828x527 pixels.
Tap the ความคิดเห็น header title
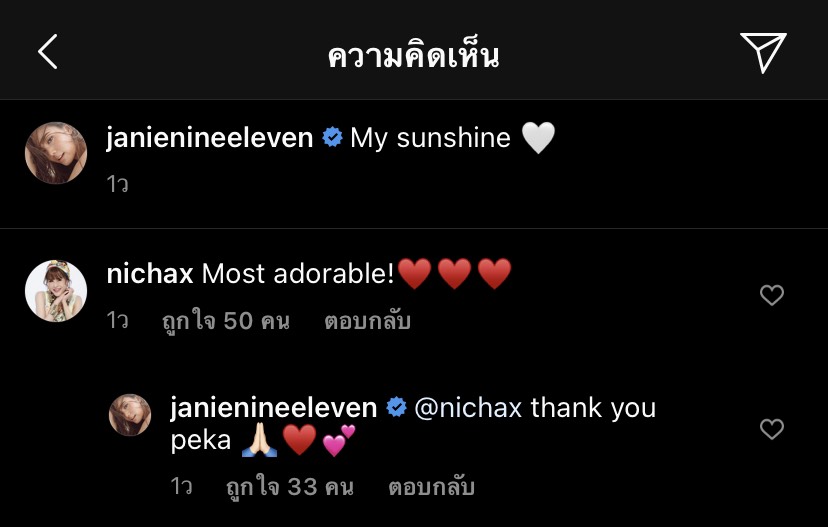pos(413,55)
